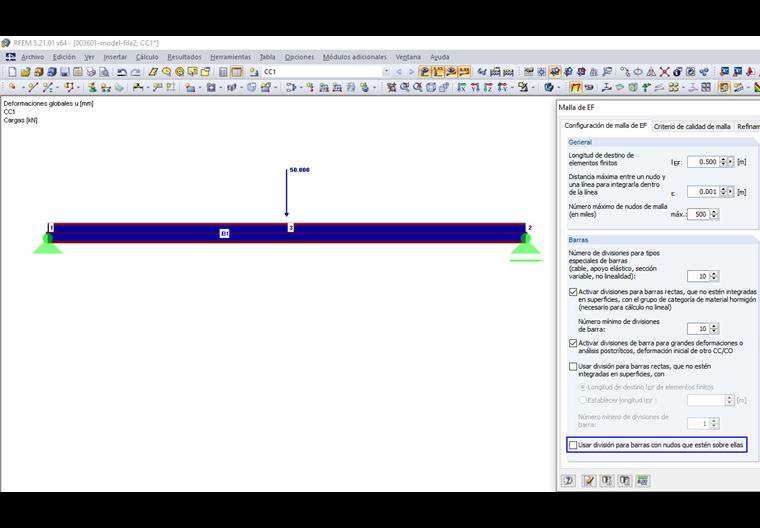The width and height of the screenshot is (760, 528).
Task: Check 'Usar división para barras rectas' checkbox
Action: point(573,367)
